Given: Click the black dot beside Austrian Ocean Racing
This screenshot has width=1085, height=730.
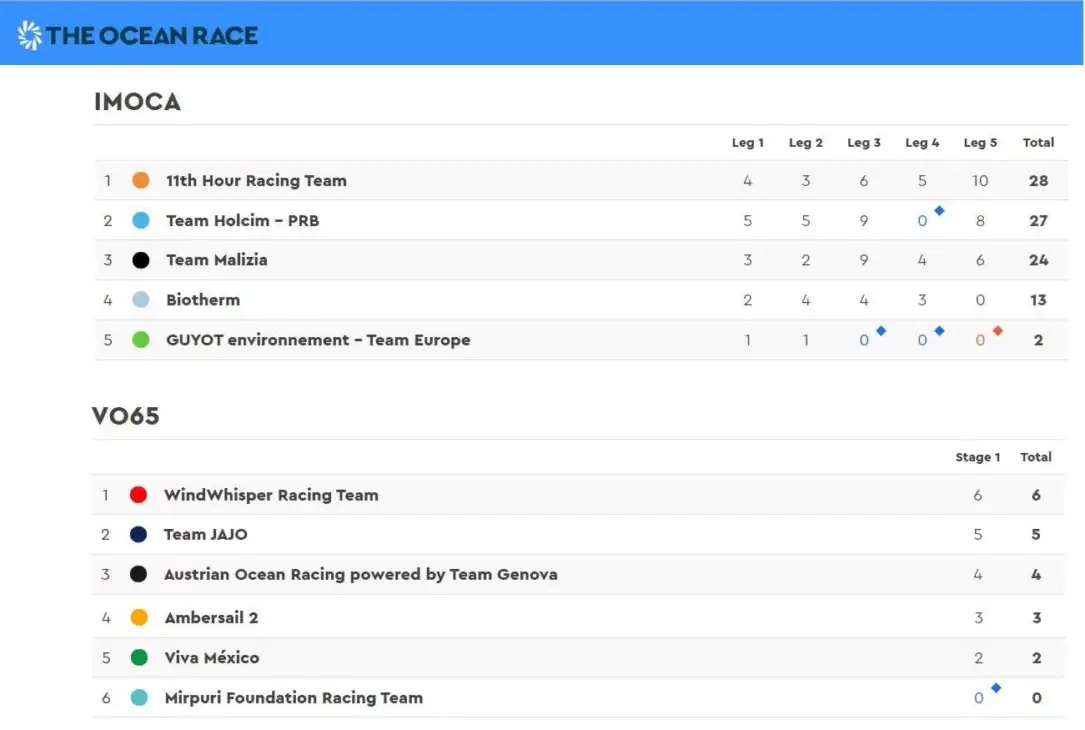Looking at the screenshot, I should [138, 574].
